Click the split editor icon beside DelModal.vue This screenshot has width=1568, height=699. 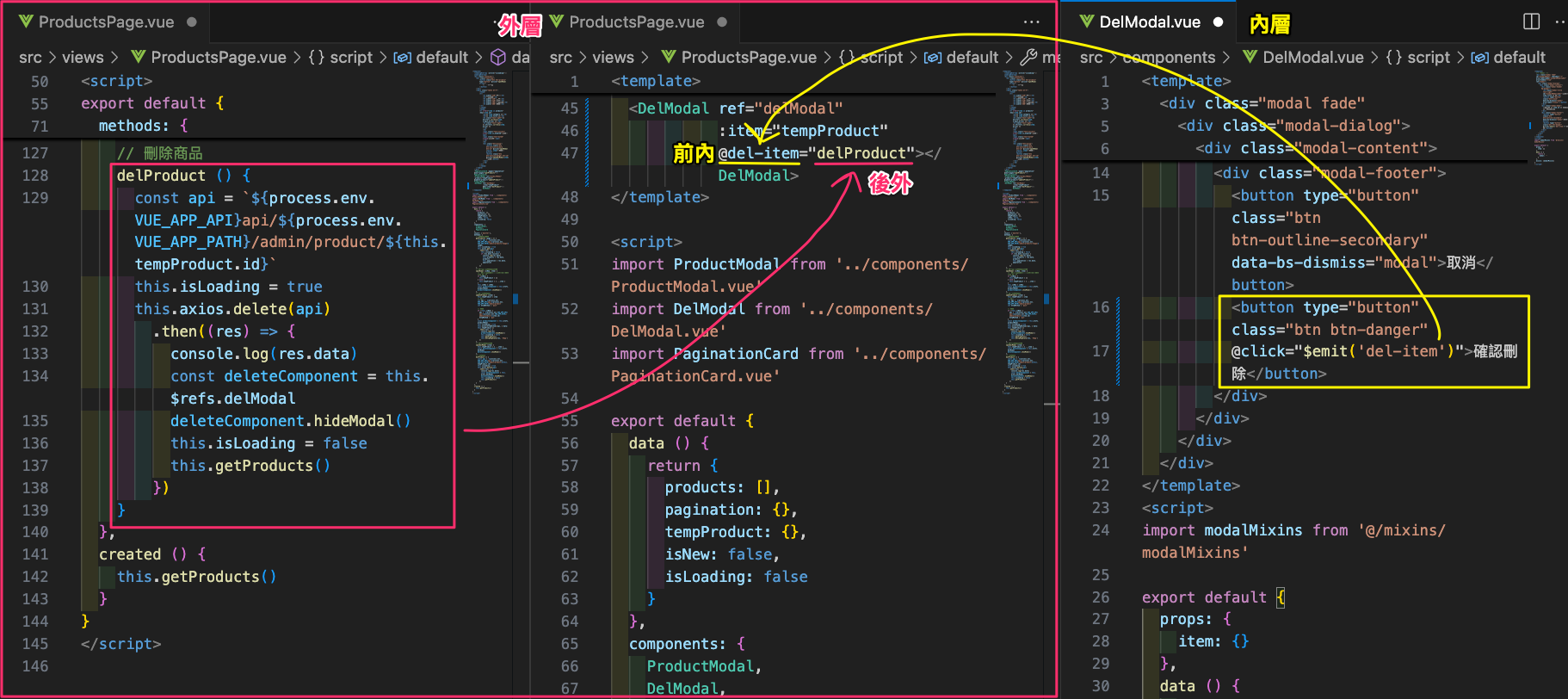[x=1531, y=22]
